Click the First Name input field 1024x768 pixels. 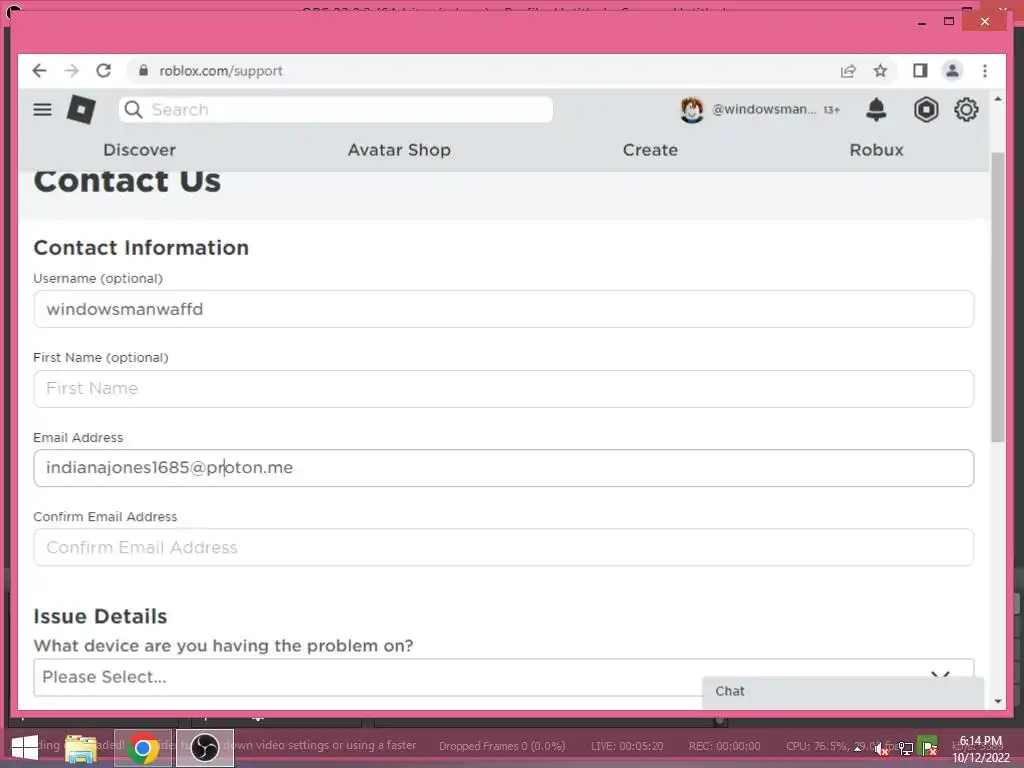(x=504, y=389)
